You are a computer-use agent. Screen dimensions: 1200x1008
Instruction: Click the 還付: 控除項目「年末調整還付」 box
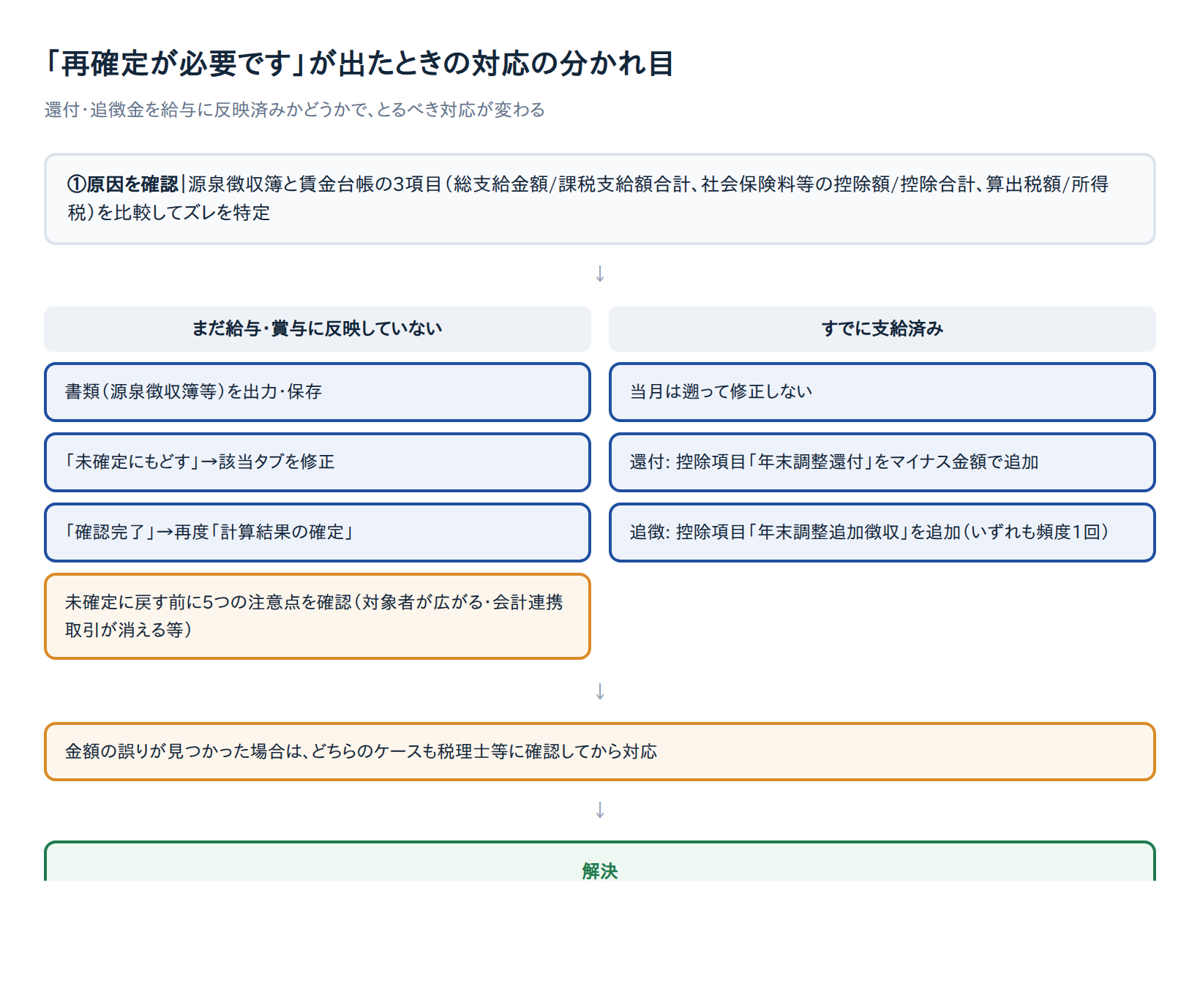pyautogui.click(x=882, y=462)
